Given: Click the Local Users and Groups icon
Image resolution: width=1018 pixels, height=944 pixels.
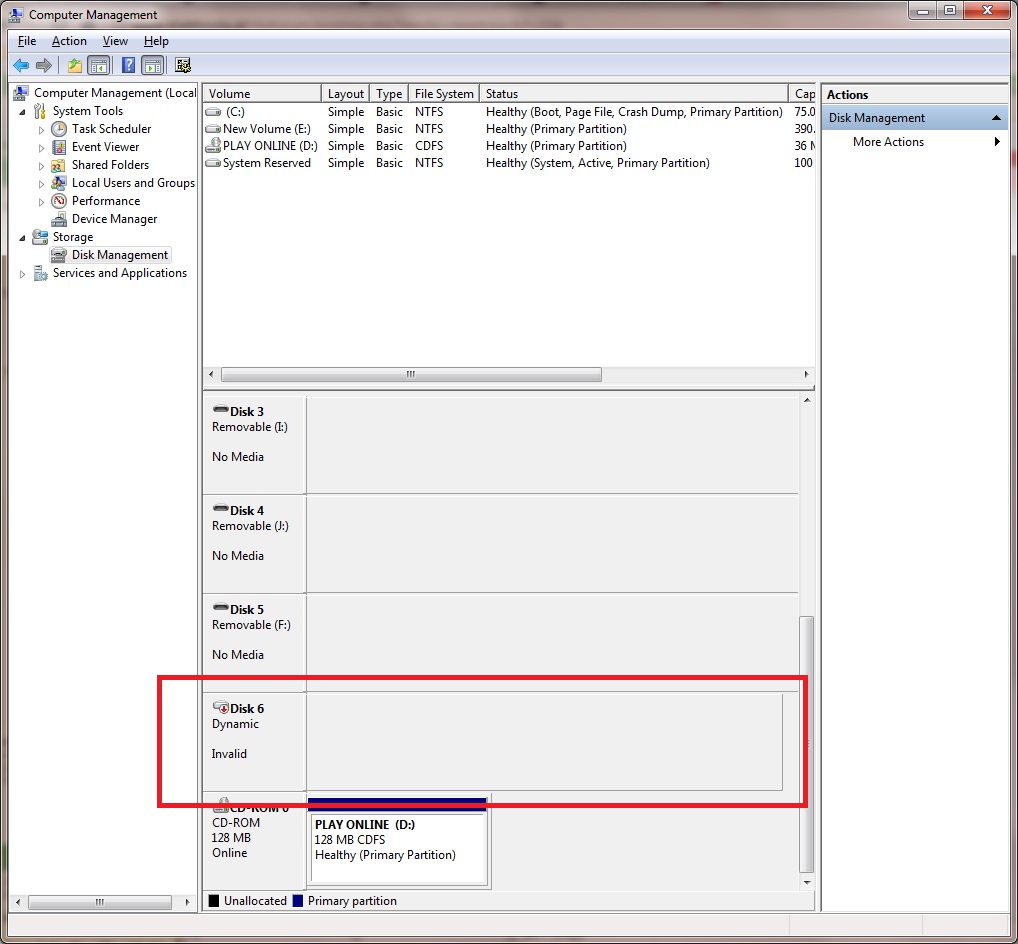Looking at the screenshot, I should pyautogui.click(x=59, y=183).
